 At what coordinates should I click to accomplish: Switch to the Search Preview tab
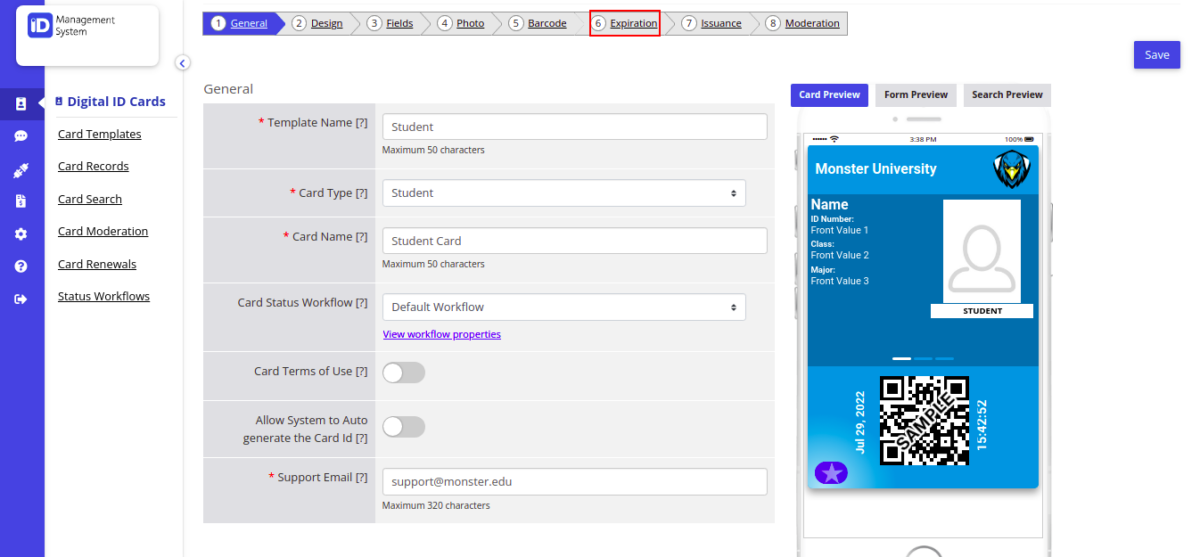(x=1007, y=95)
